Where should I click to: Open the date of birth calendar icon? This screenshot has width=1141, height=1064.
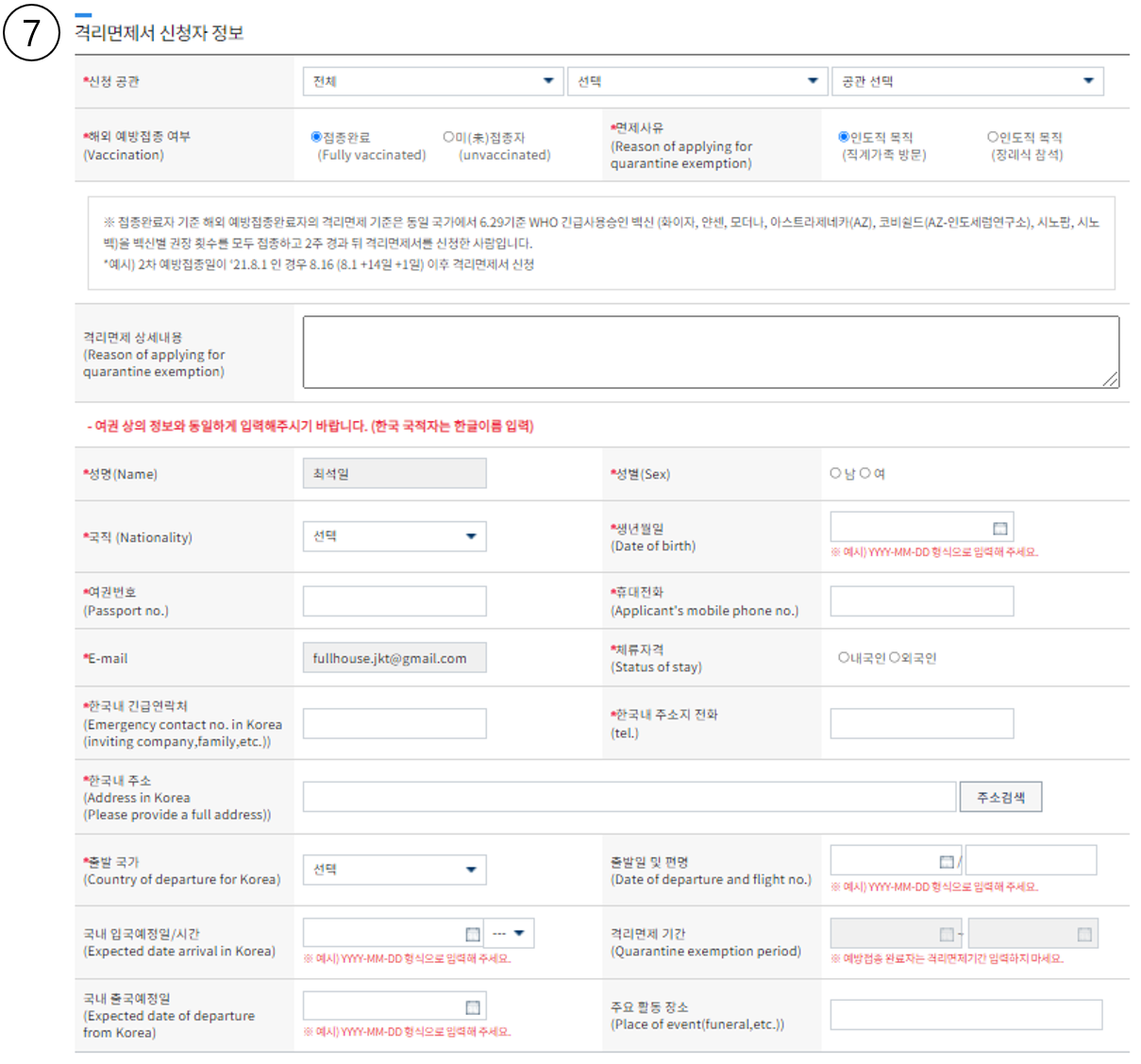pos(999,529)
